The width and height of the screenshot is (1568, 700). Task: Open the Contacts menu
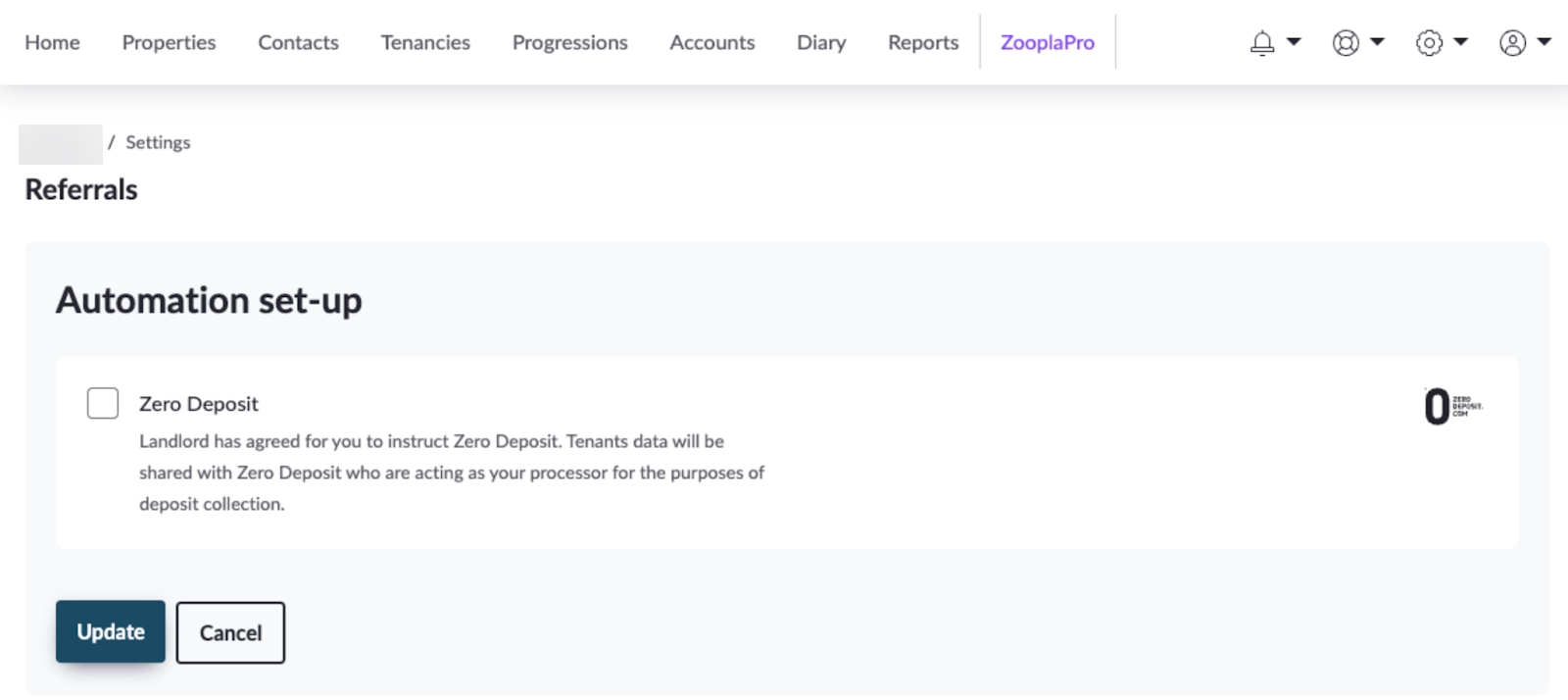tap(298, 42)
